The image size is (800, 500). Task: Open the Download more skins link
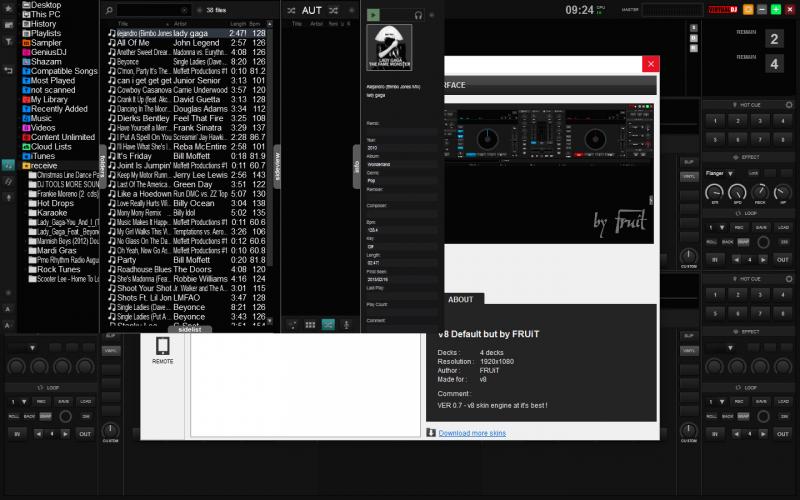(472, 433)
